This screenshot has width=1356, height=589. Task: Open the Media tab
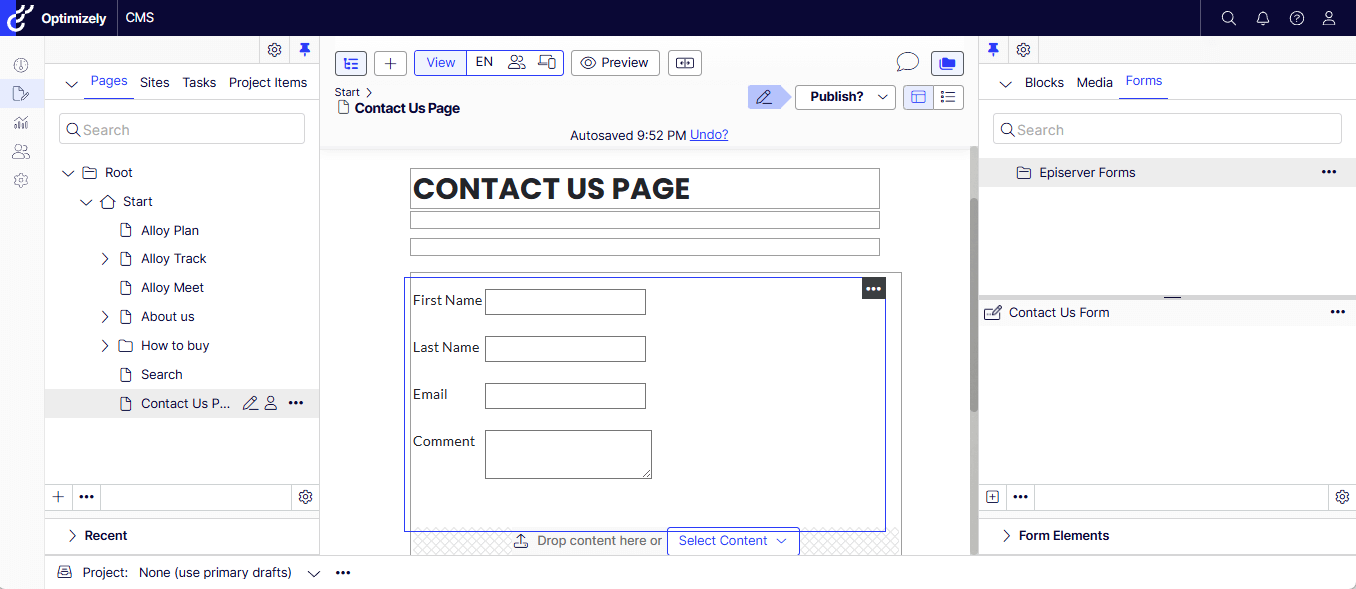1094,82
